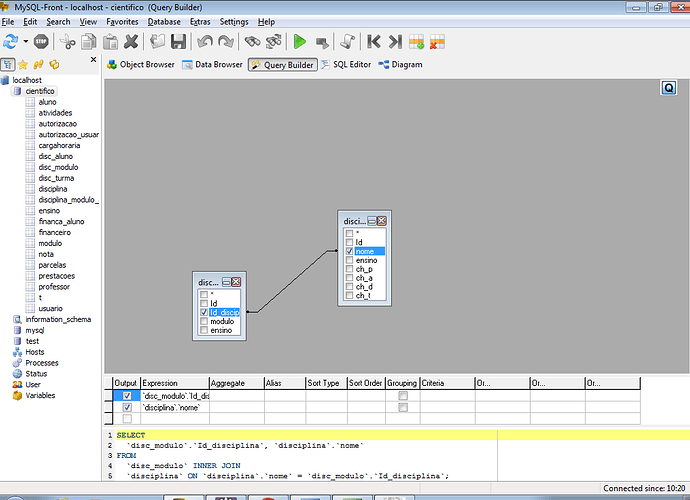The width and height of the screenshot is (690, 500).
Task: Close the navigator side panel
Action: pyautogui.click(x=93, y=59)
